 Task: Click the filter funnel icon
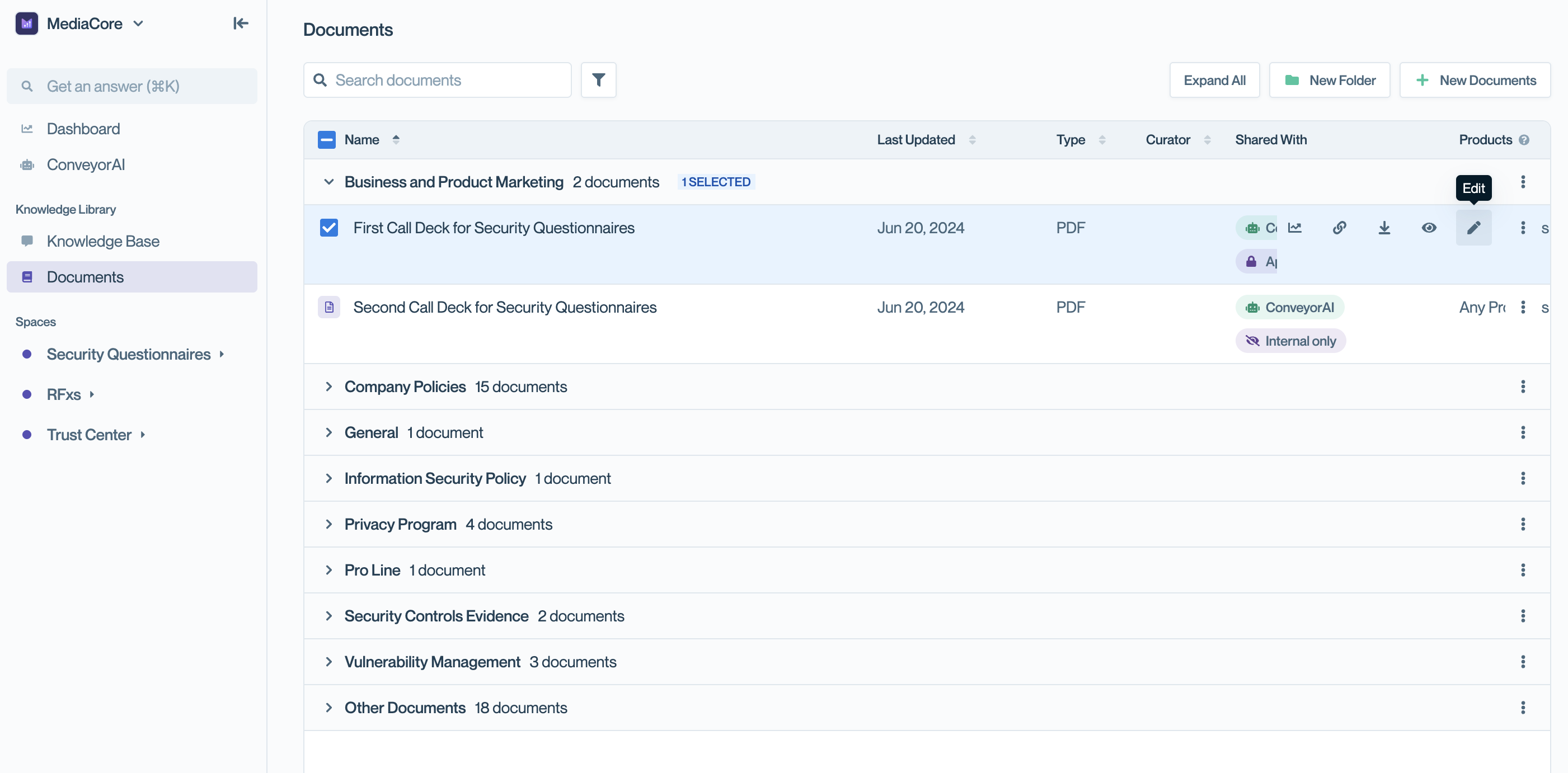[x=598, y=79]
